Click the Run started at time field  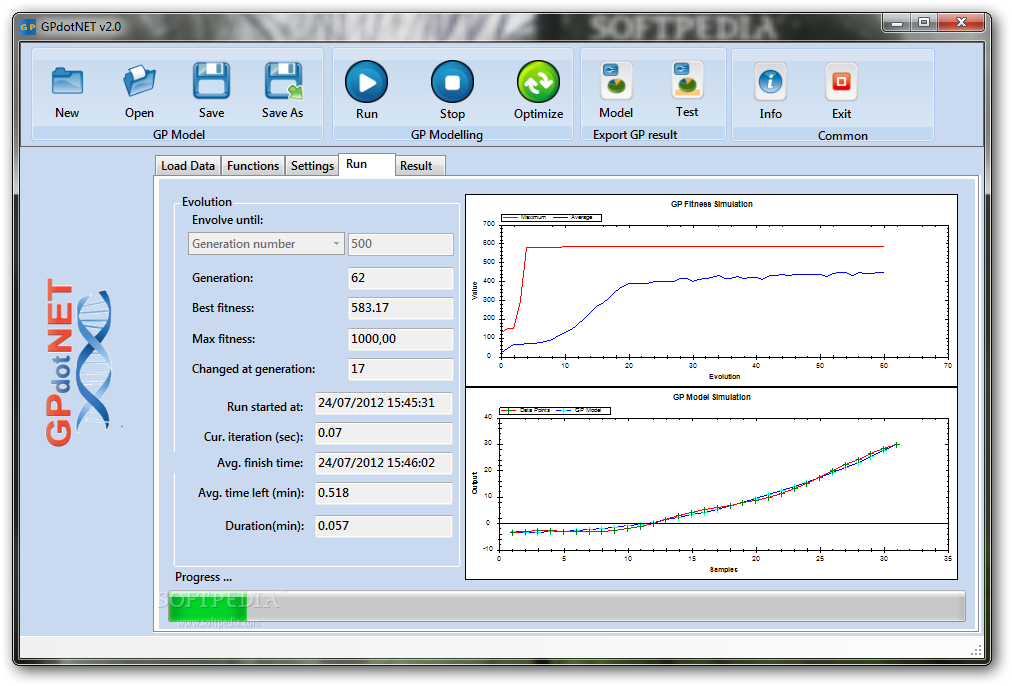383,403
